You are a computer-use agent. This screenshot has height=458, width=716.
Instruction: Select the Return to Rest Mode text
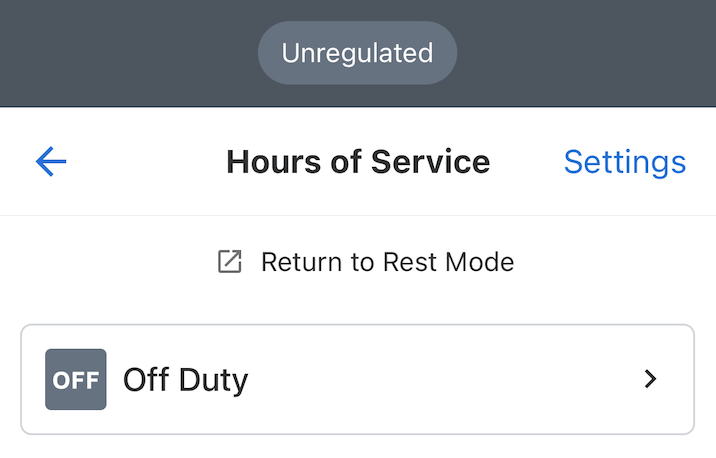click(387, 263)
